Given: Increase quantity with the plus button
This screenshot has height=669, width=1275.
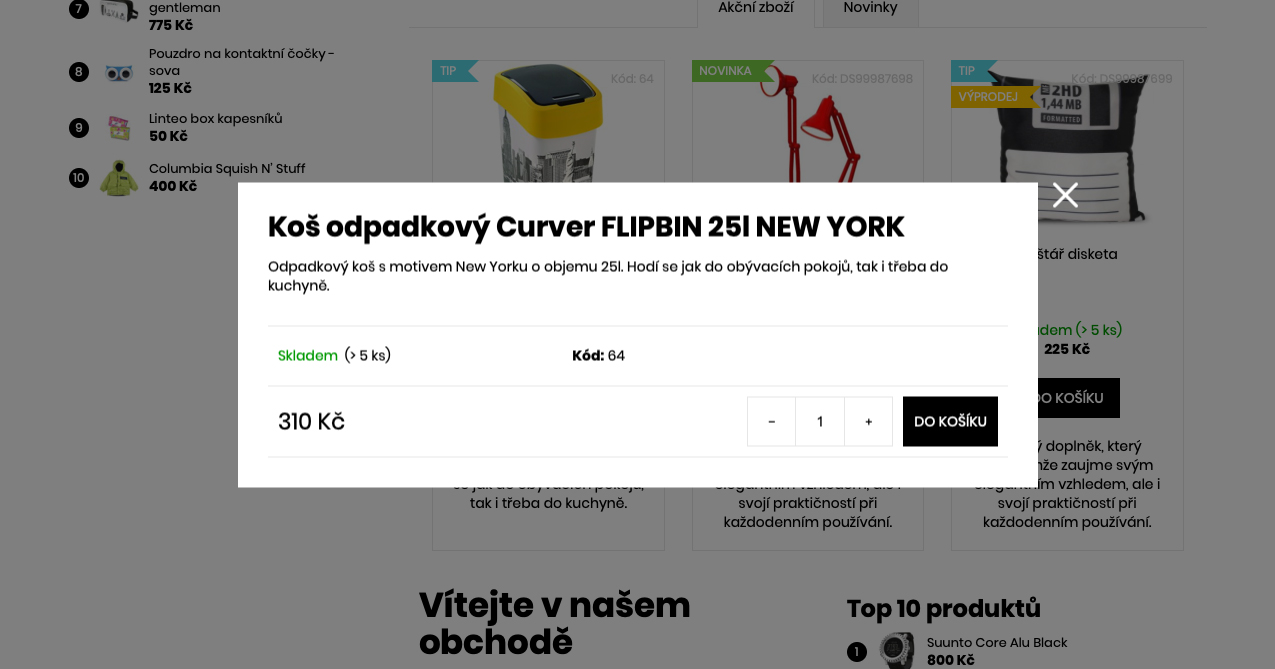Looking at the screenshot, I should [868, 422].
